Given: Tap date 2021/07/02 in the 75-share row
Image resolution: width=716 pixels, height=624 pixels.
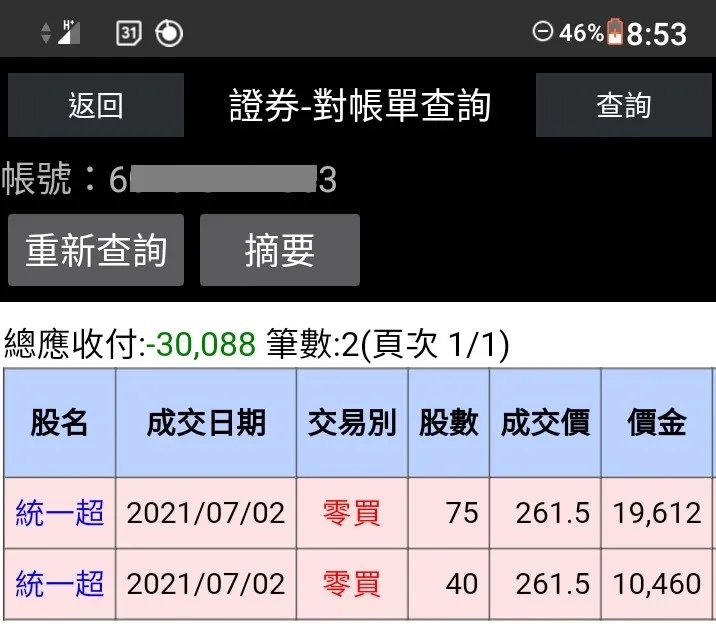Looking at the screenshot, I should [x=206, y=513].
